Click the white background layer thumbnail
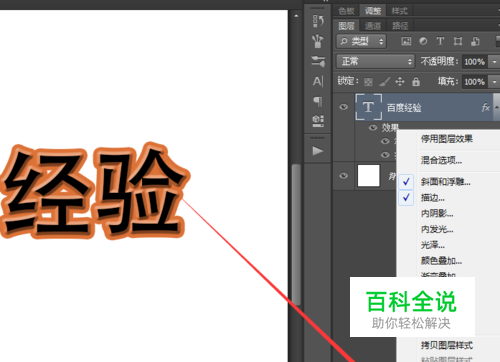Screen dimensions: 500x362 click(369, 176)
